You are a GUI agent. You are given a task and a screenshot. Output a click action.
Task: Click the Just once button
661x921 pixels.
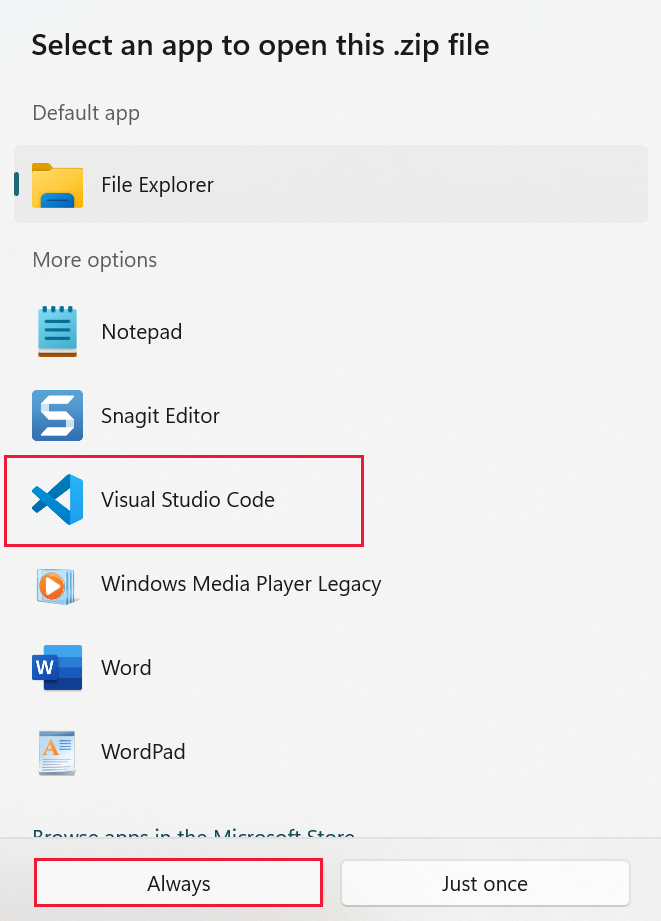click(485, 883)
